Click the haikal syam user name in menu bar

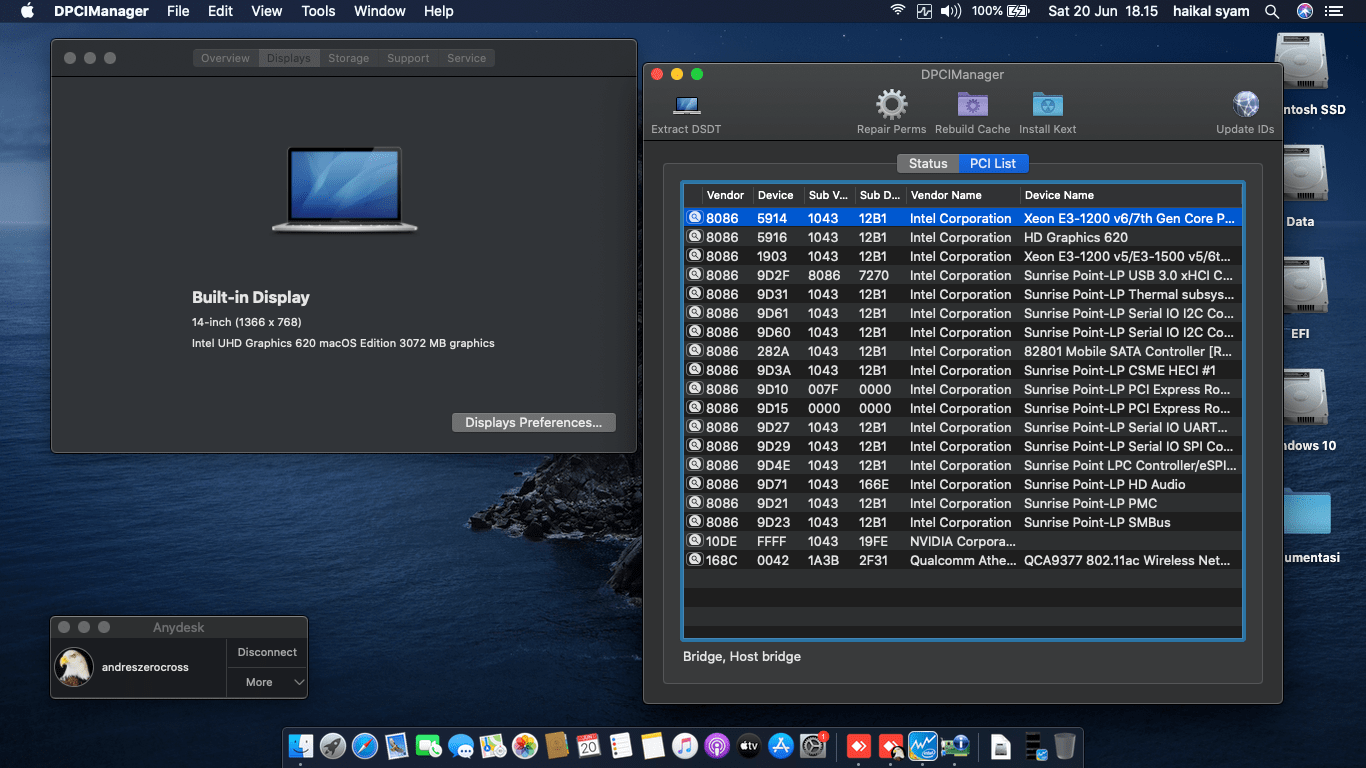tap(1211, 11)
